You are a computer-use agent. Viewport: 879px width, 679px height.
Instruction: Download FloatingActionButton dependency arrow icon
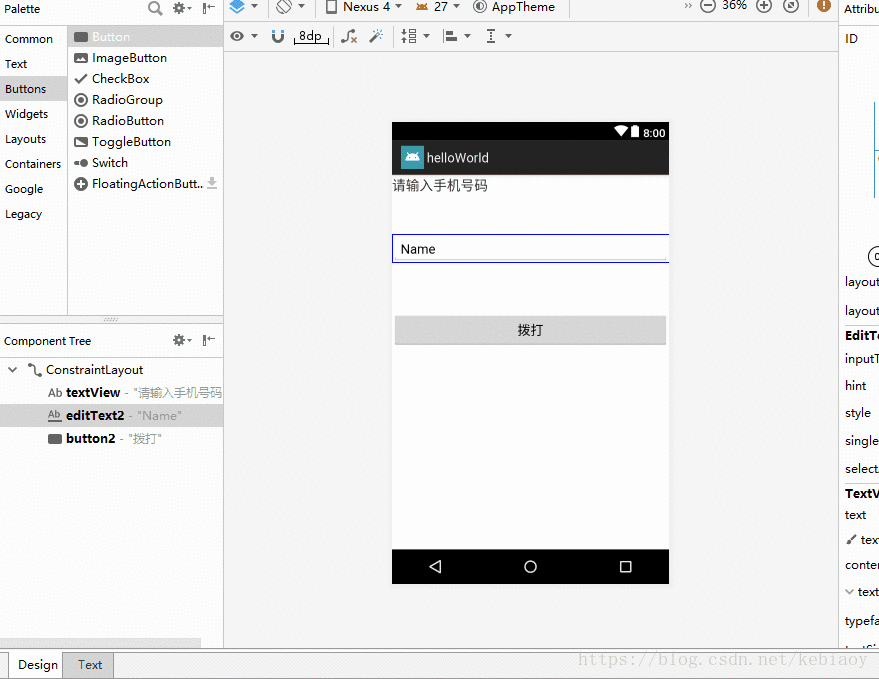tap(212, 183)
